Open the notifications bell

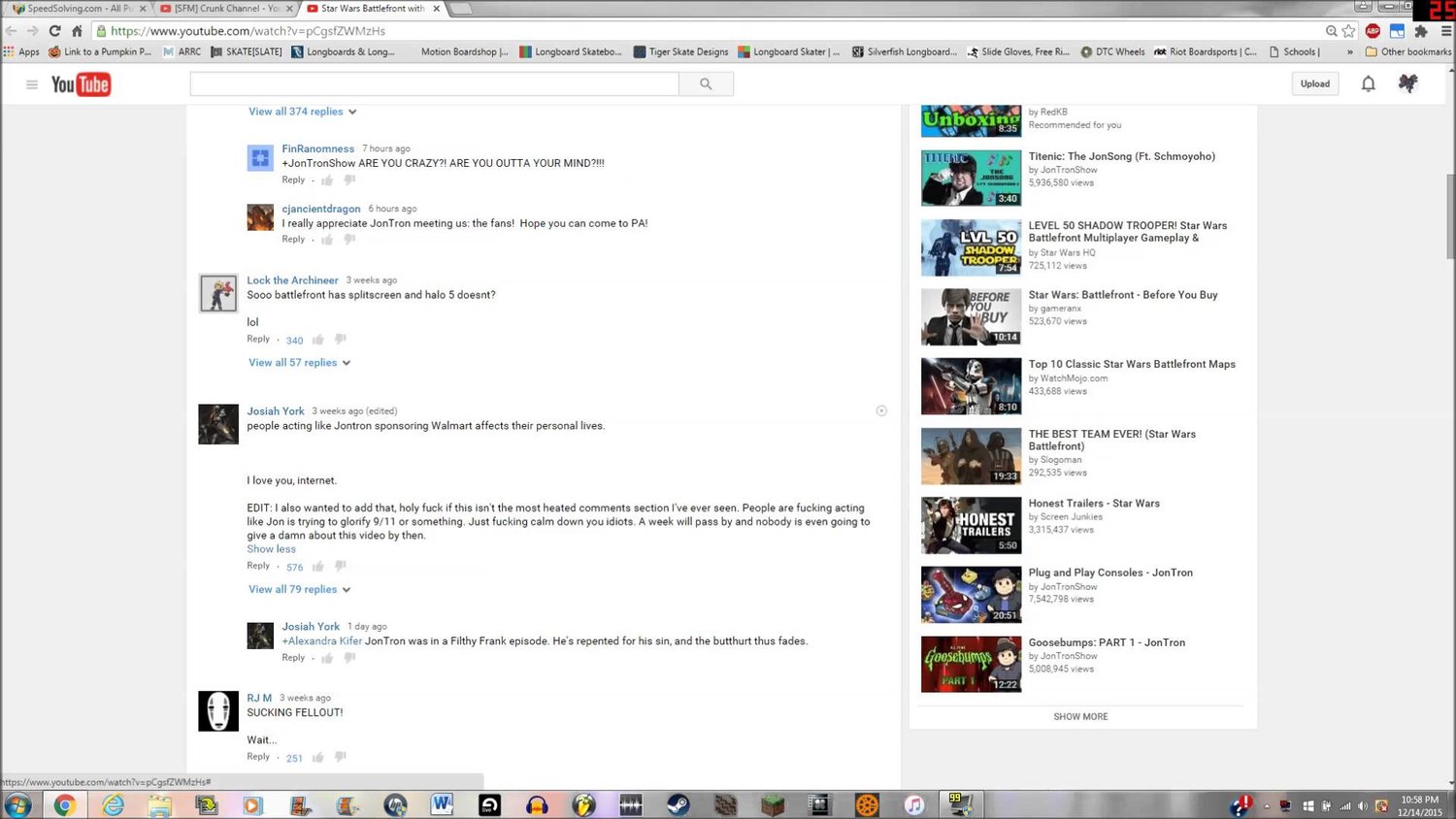click(1368, 84)
